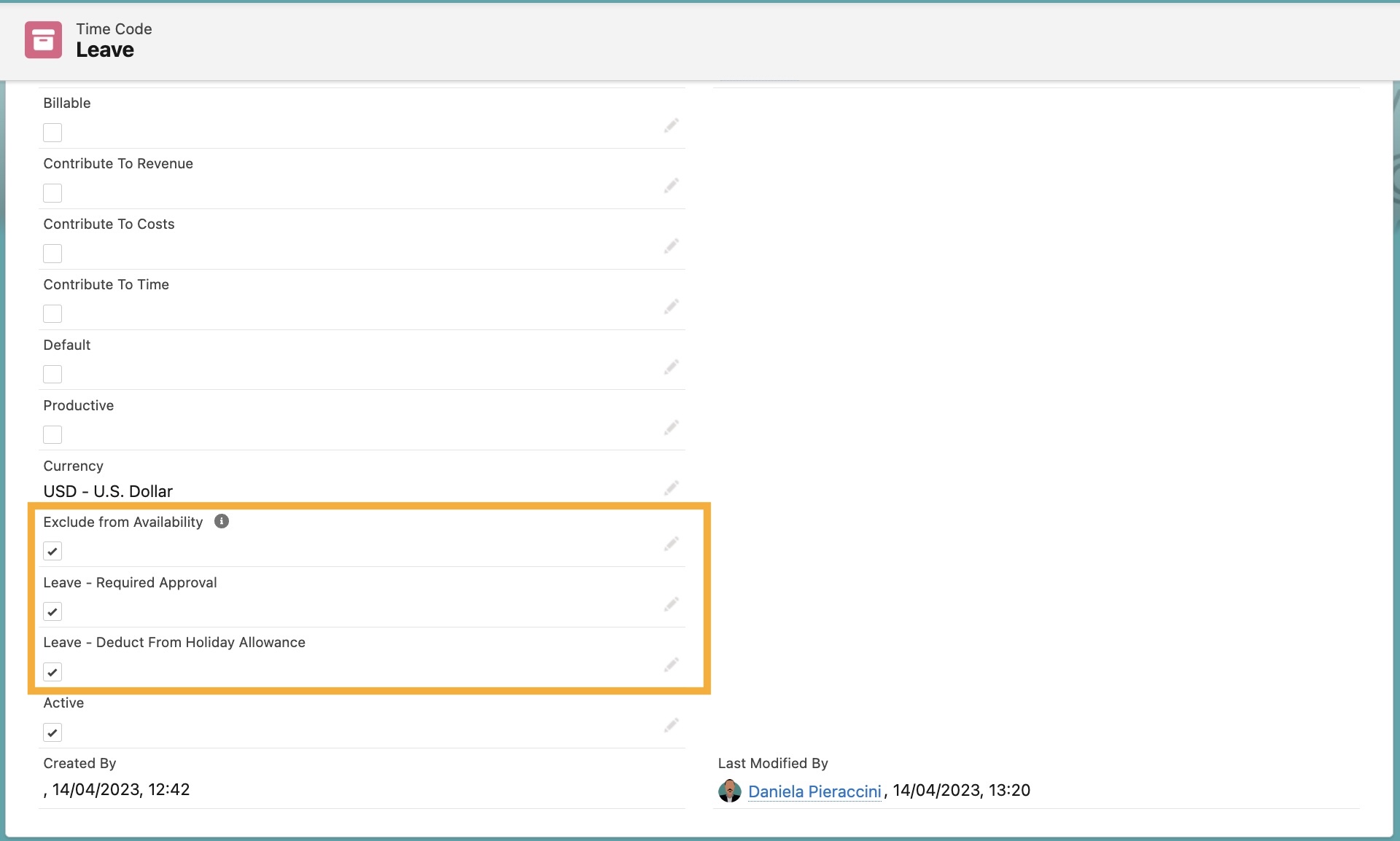The height and width of the screenshot is (841, 1400).
Task: Edit Contribute To Time pencil icon
Action: click(x=672, y=307)
